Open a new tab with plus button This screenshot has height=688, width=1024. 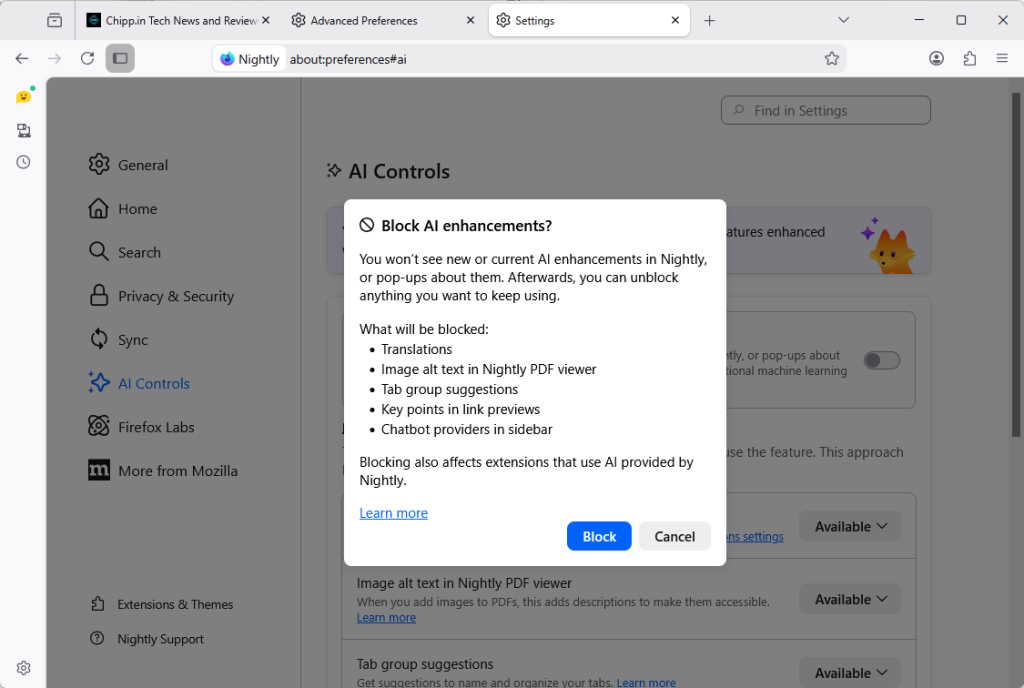coord(709,20)
